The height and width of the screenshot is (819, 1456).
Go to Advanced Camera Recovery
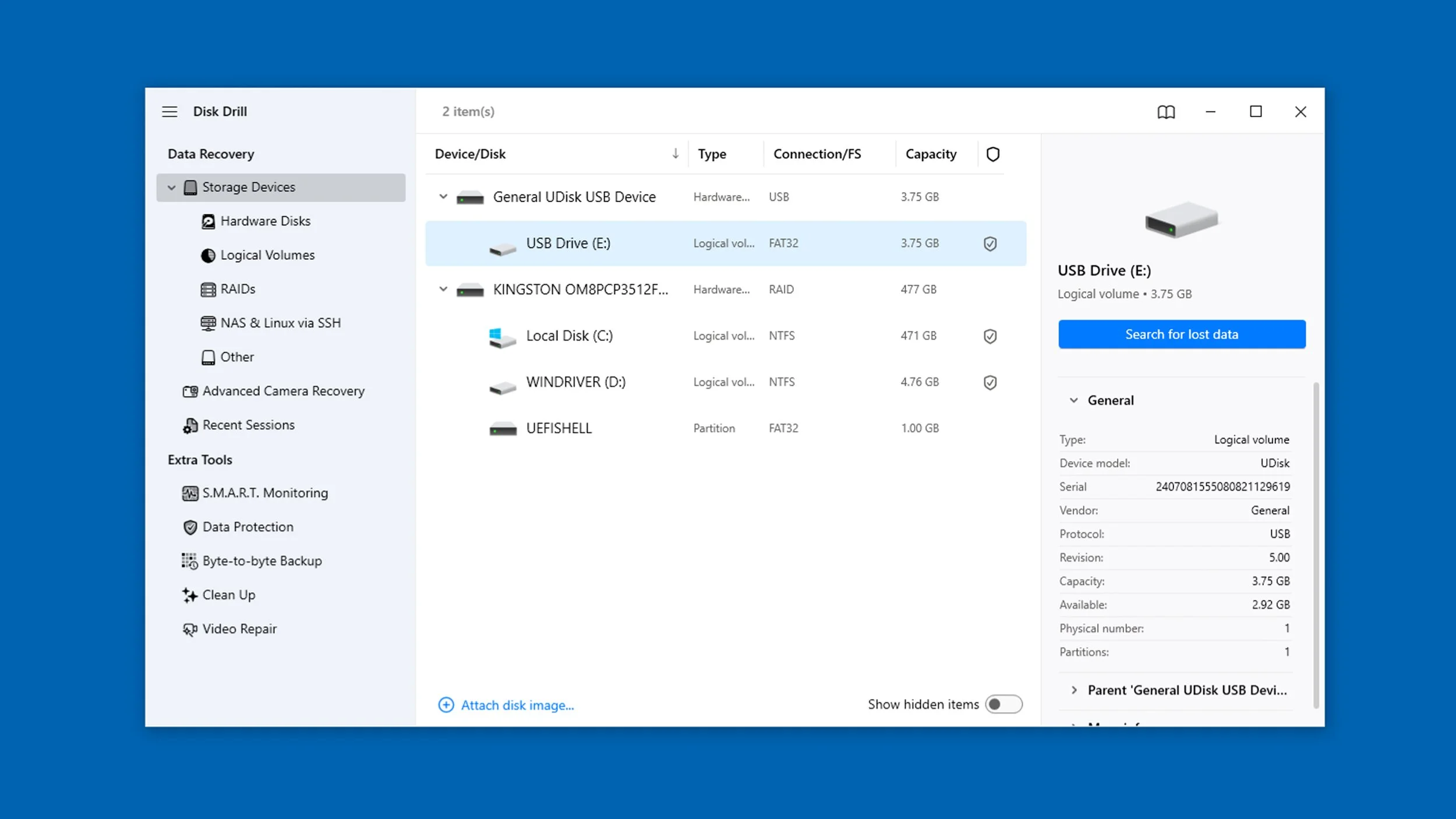[x=284, y=391]
